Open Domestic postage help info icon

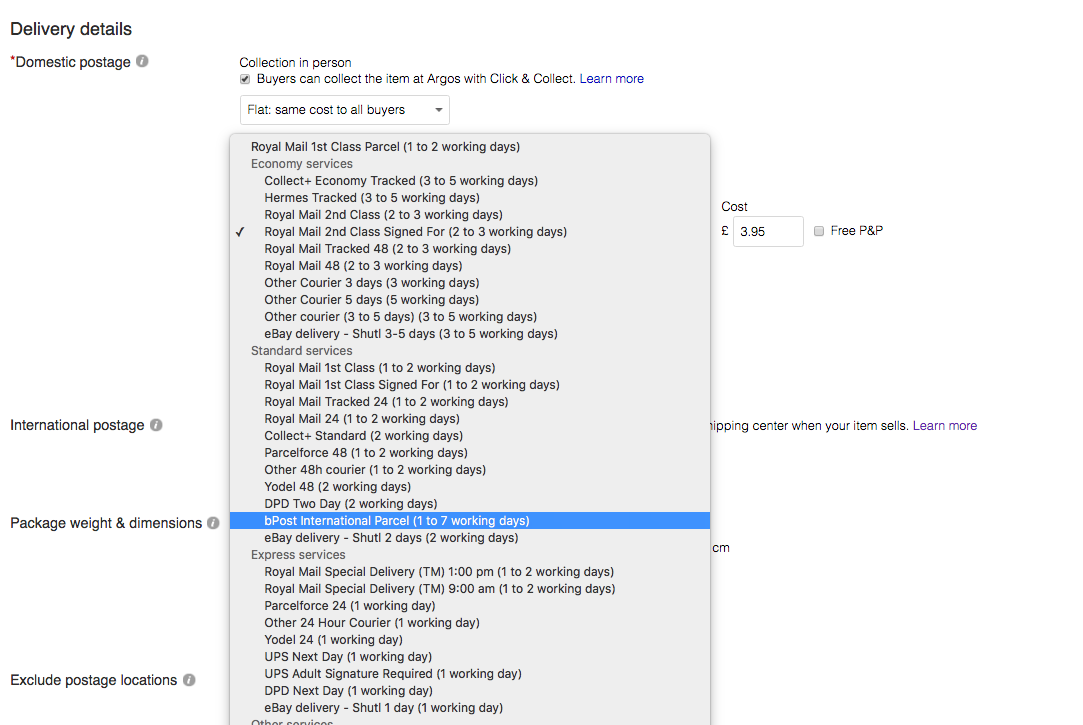pyautogui.click(x=142, y=61)
